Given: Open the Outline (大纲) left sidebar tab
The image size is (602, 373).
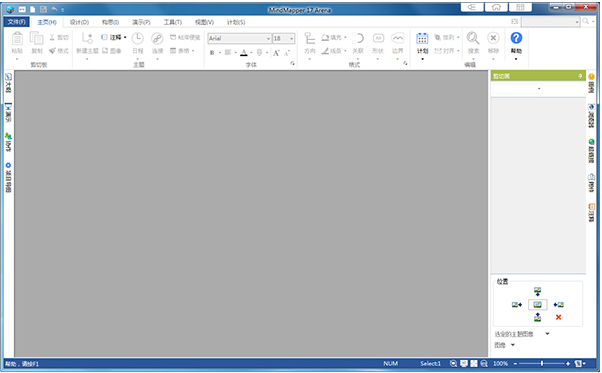Looking at the screenshot, I should point(8,83).
